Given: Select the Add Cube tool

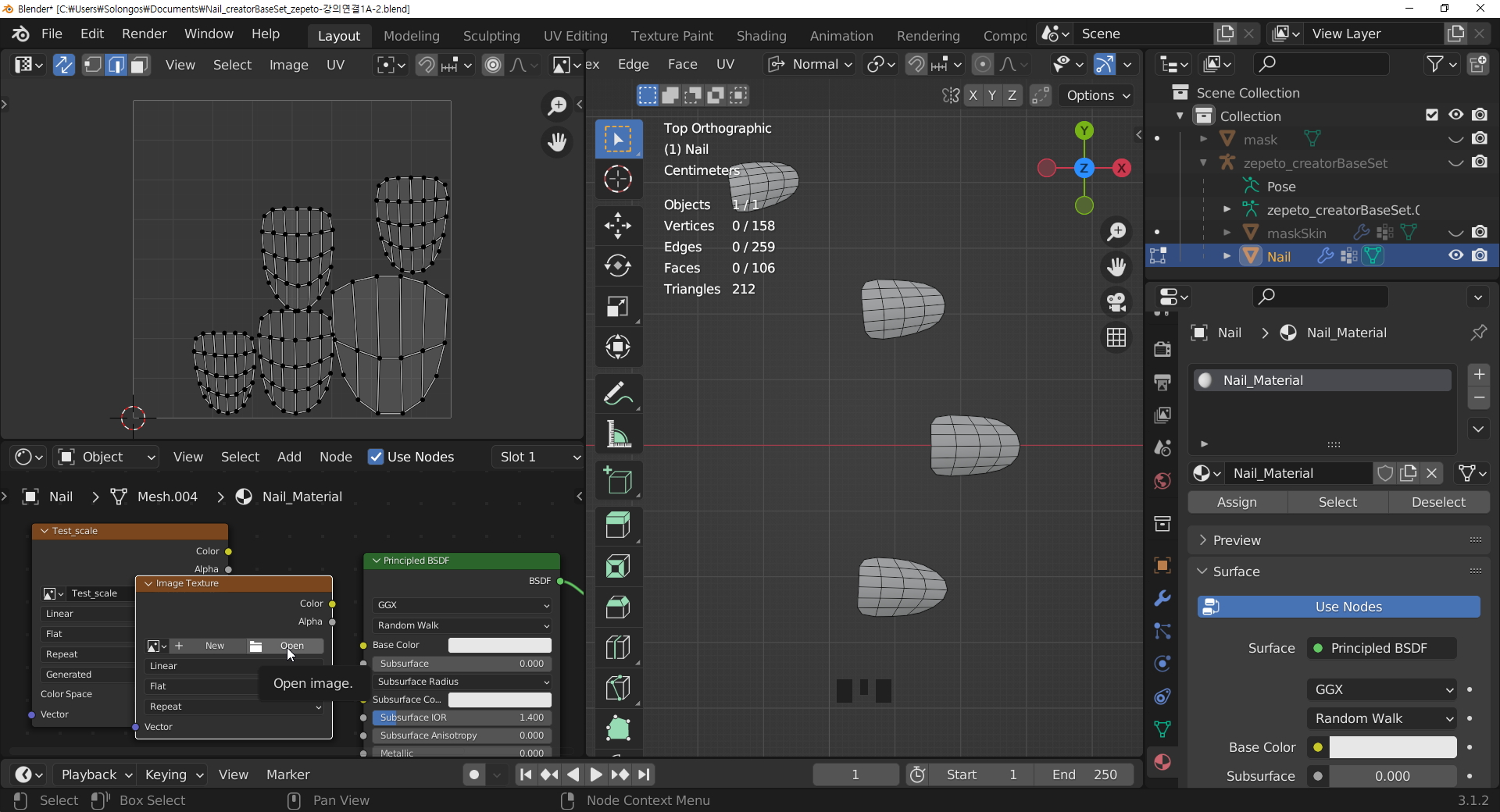Looking at the screenshot, I should [618, 480].
